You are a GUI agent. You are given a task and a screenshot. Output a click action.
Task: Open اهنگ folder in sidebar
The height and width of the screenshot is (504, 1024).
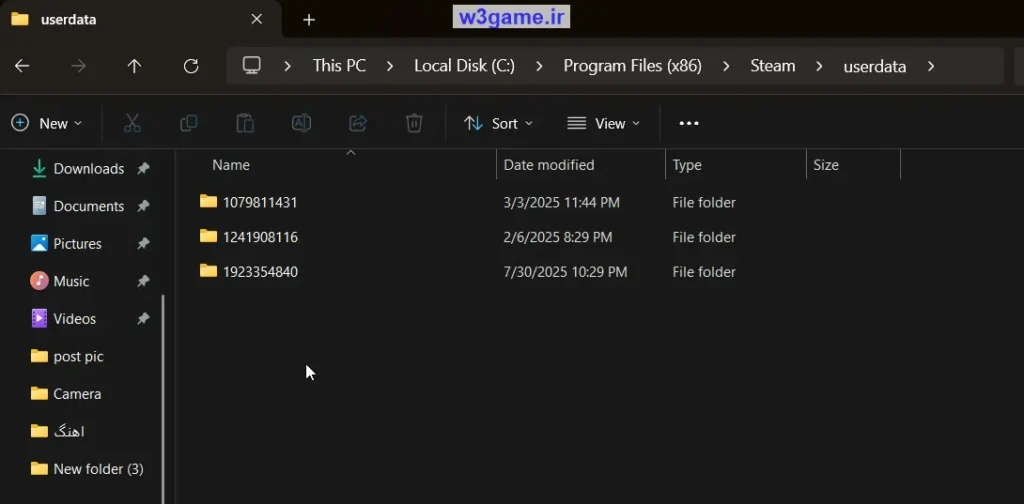point(69,432)
